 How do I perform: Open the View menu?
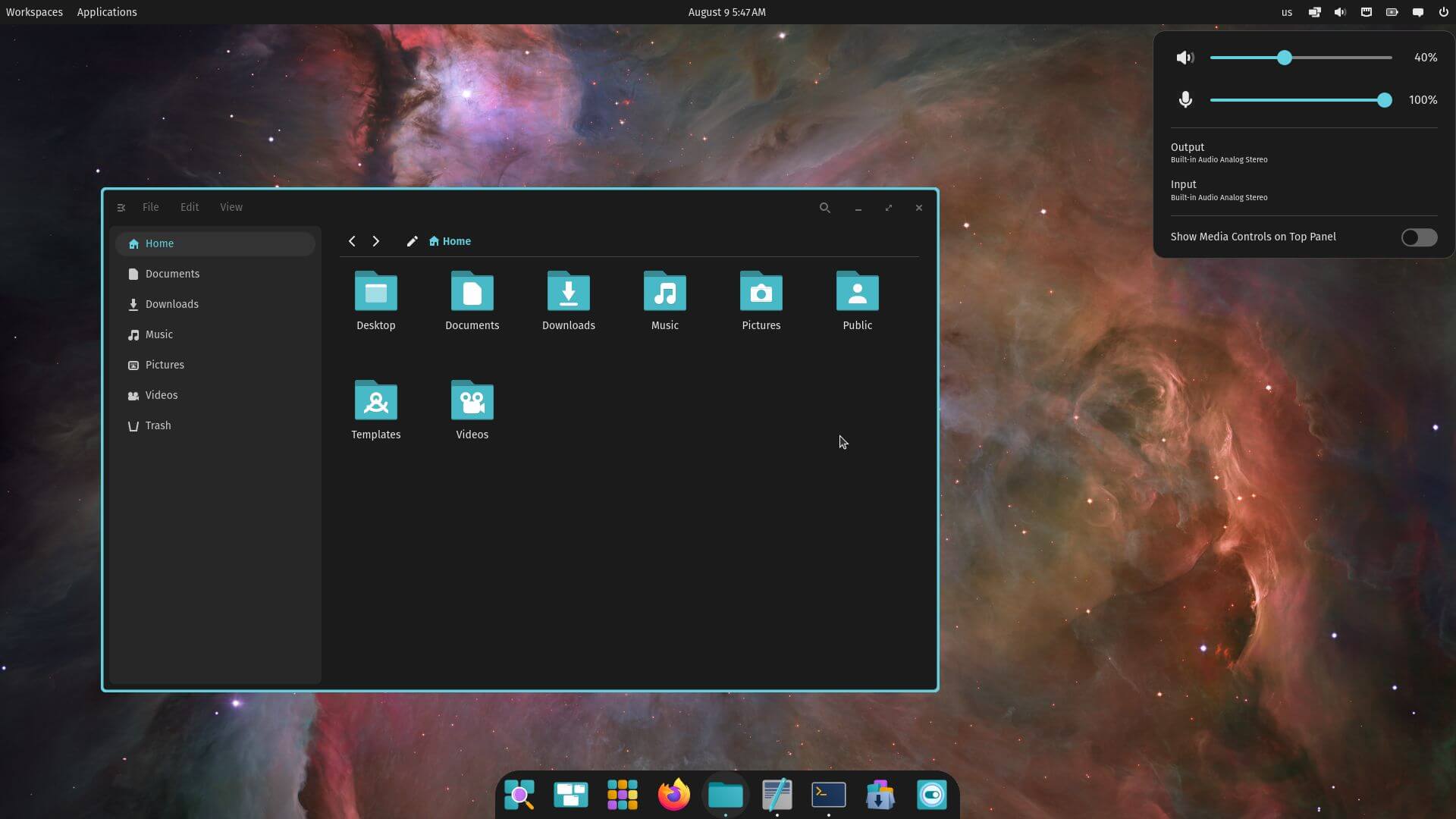pyautogui.click(x=231, y=206)
